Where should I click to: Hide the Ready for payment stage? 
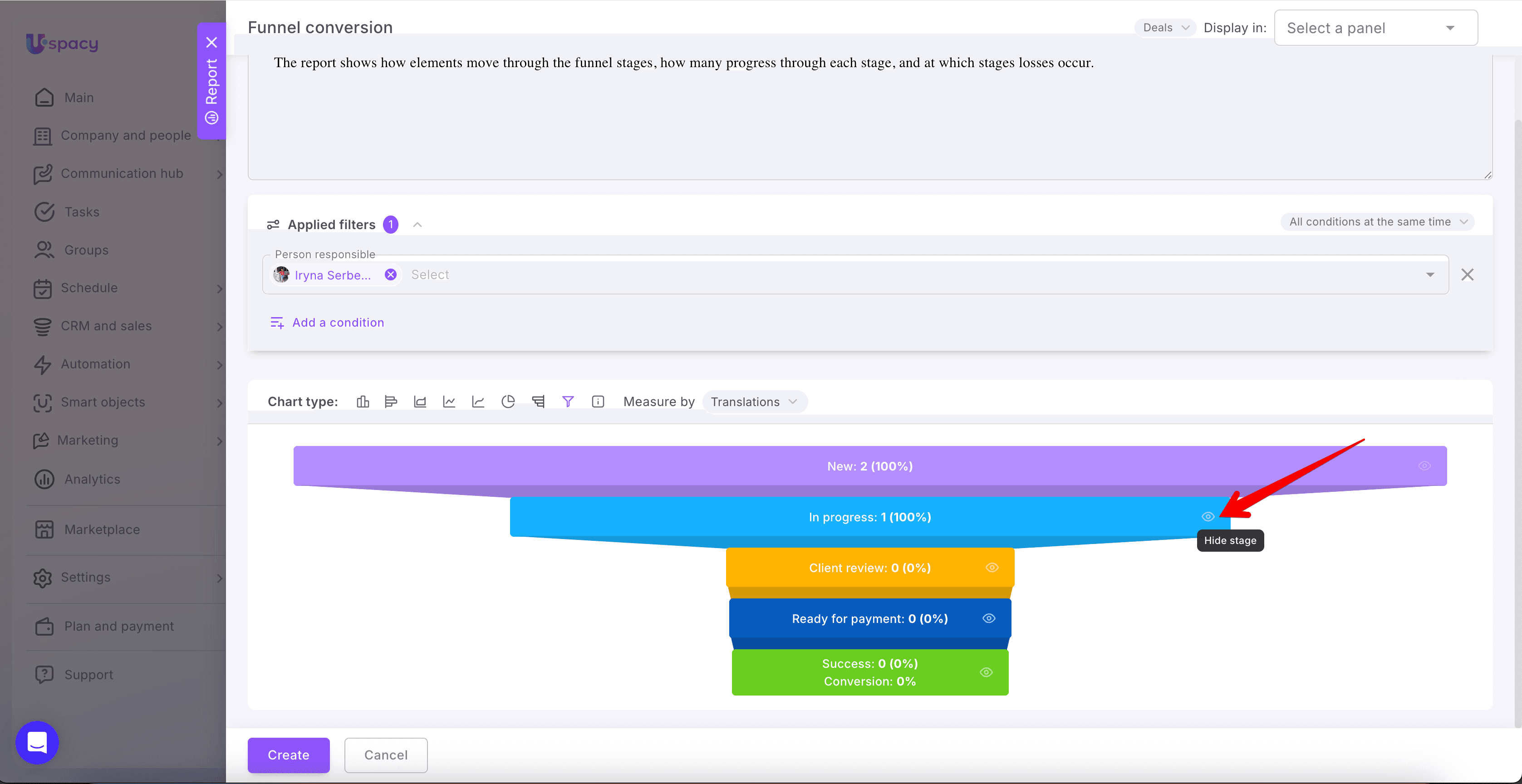pos(989,618)
